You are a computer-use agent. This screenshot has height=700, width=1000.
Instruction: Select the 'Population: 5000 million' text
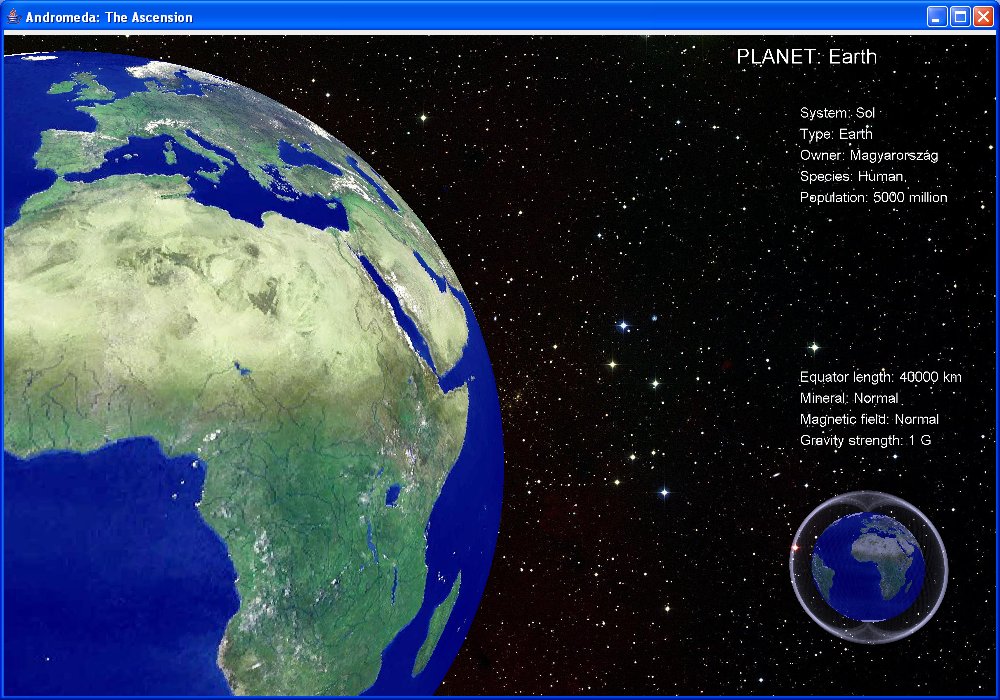point(873,197)
